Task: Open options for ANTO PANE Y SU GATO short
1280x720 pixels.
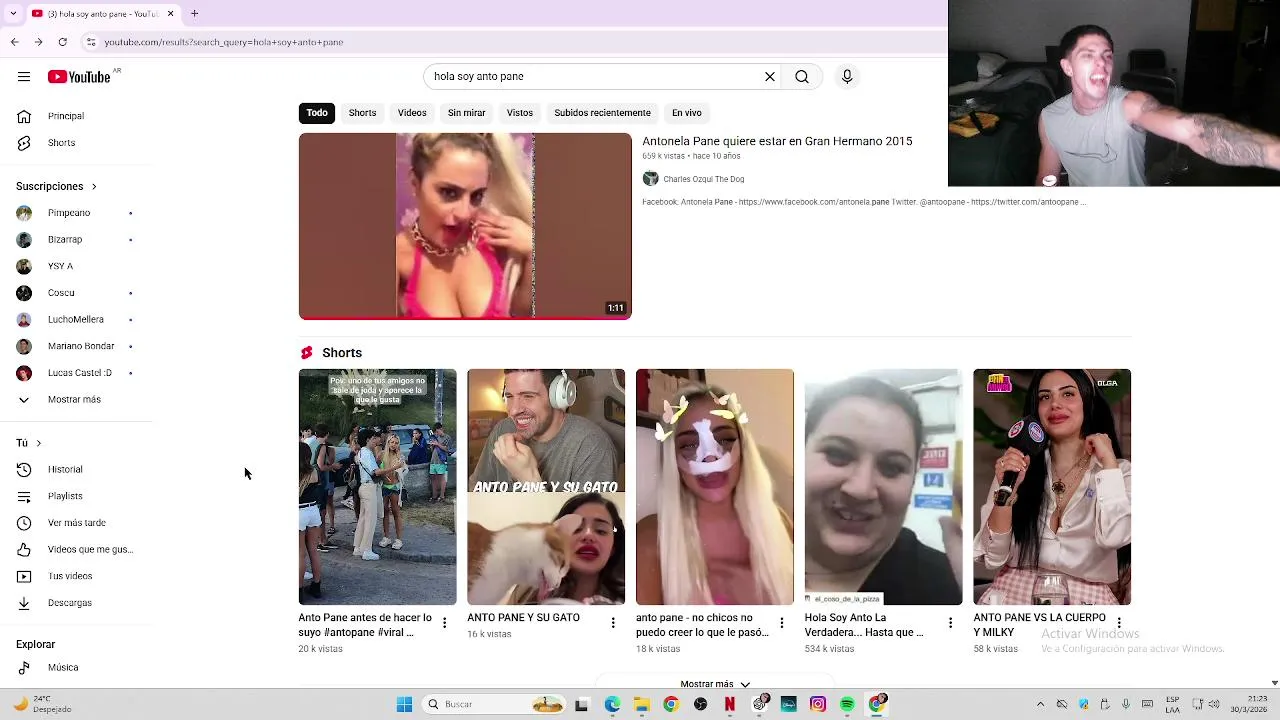Action: (613, 623)
